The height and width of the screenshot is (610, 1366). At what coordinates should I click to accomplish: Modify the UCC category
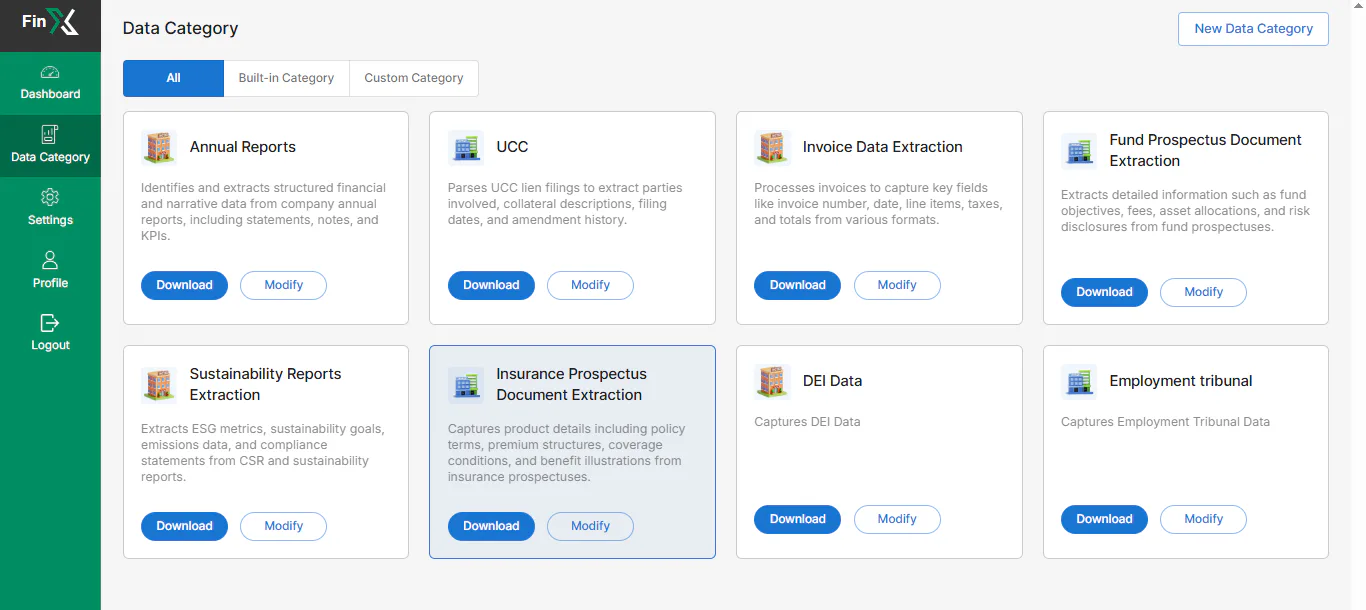pos(590,285)
